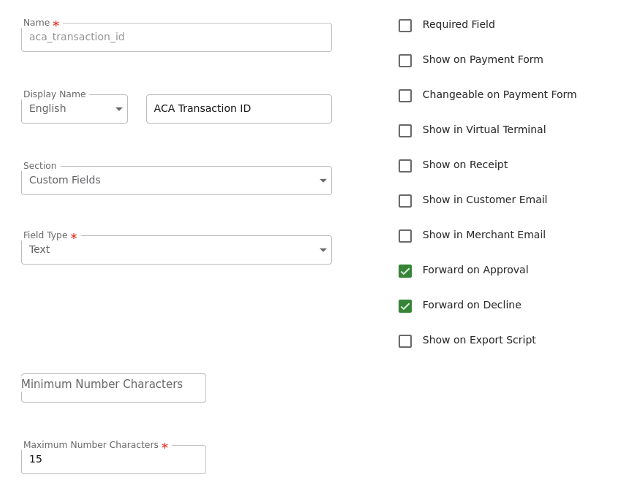
Task: Tick Changeable on Payment Form checkbox
Action: click(x=405, y=96)
